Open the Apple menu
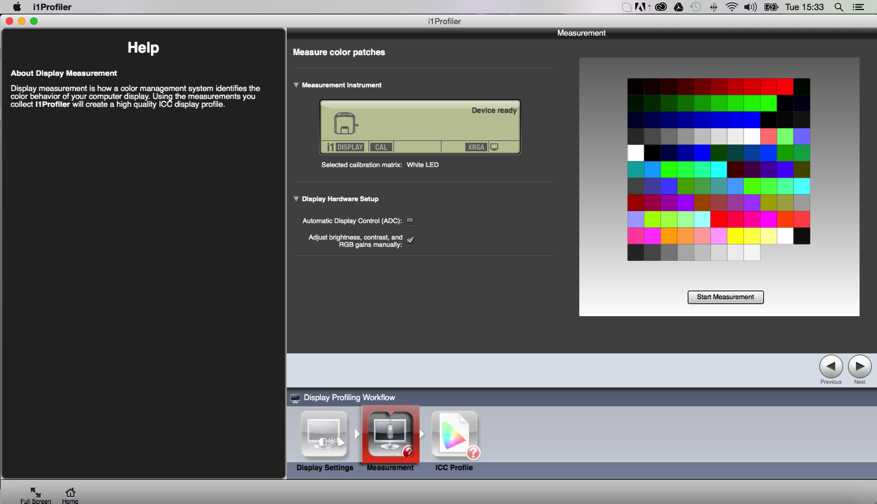 [x=17, y=7]
